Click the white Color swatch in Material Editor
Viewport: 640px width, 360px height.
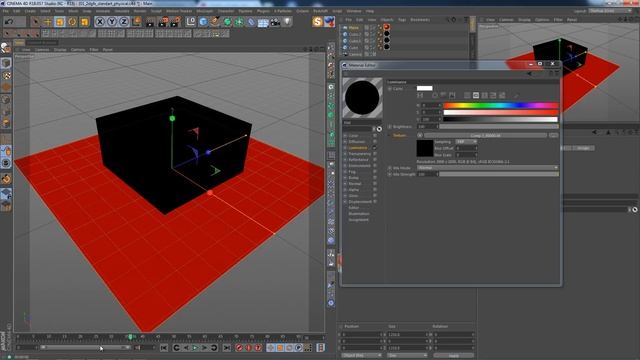pos(424,88)
